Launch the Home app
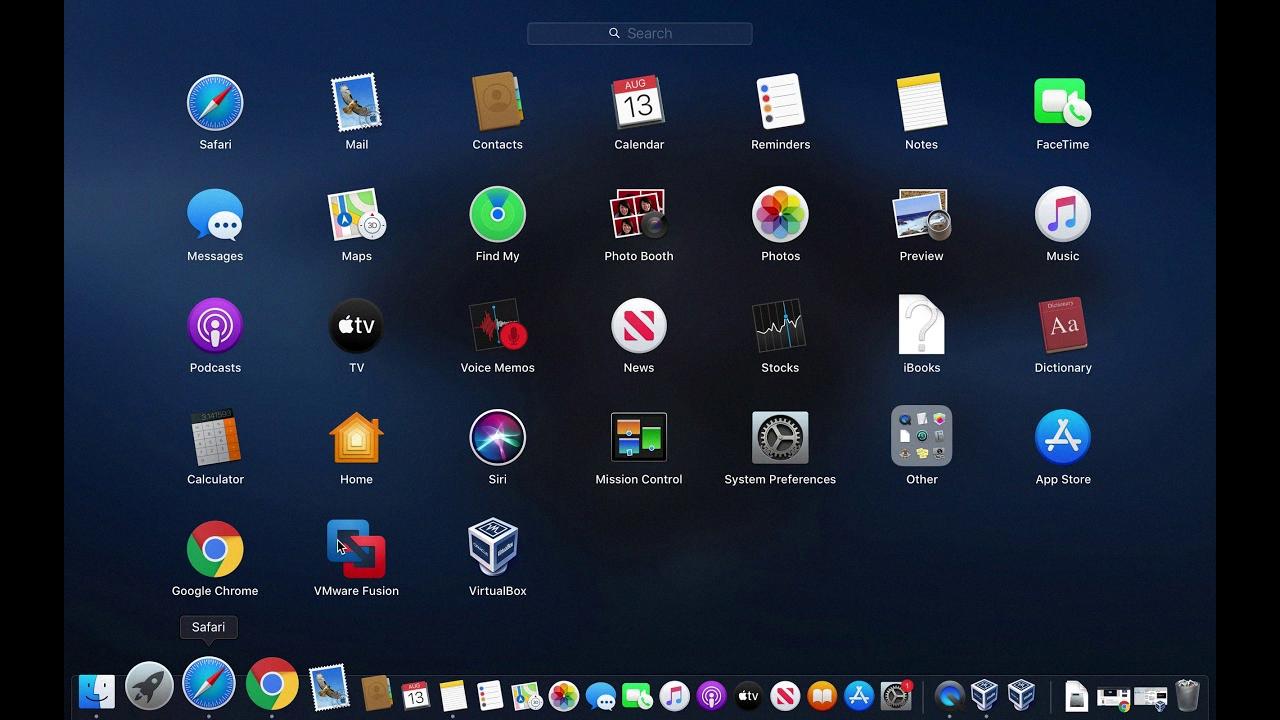This screenshot has width=1280, height=720. coord(356,438)
